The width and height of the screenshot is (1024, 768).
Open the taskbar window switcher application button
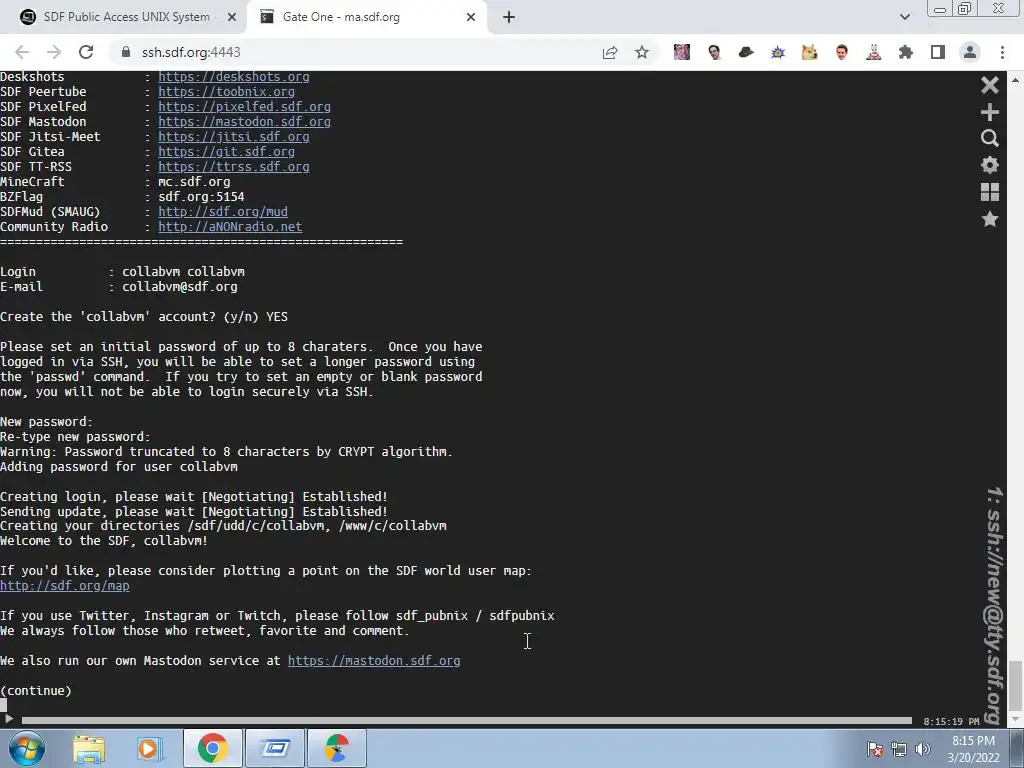[275, 748]
